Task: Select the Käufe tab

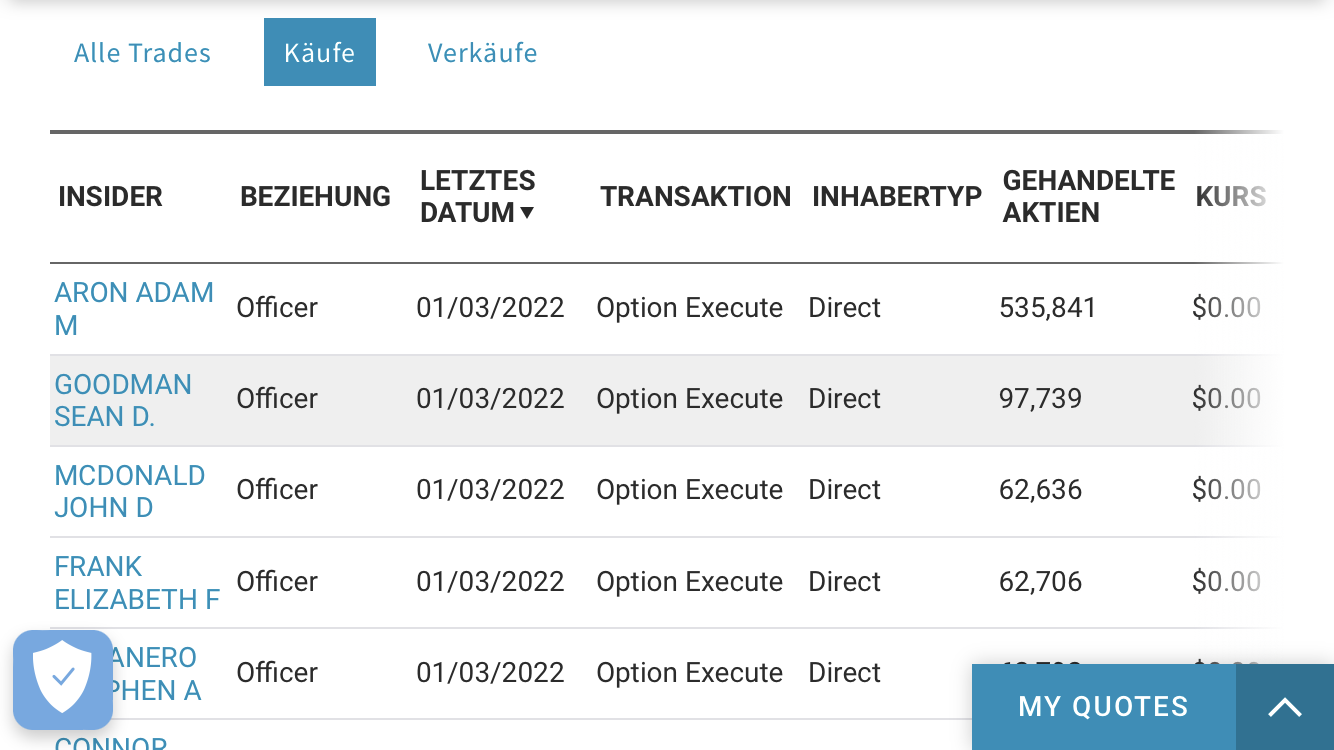Action: pos(319,52)
